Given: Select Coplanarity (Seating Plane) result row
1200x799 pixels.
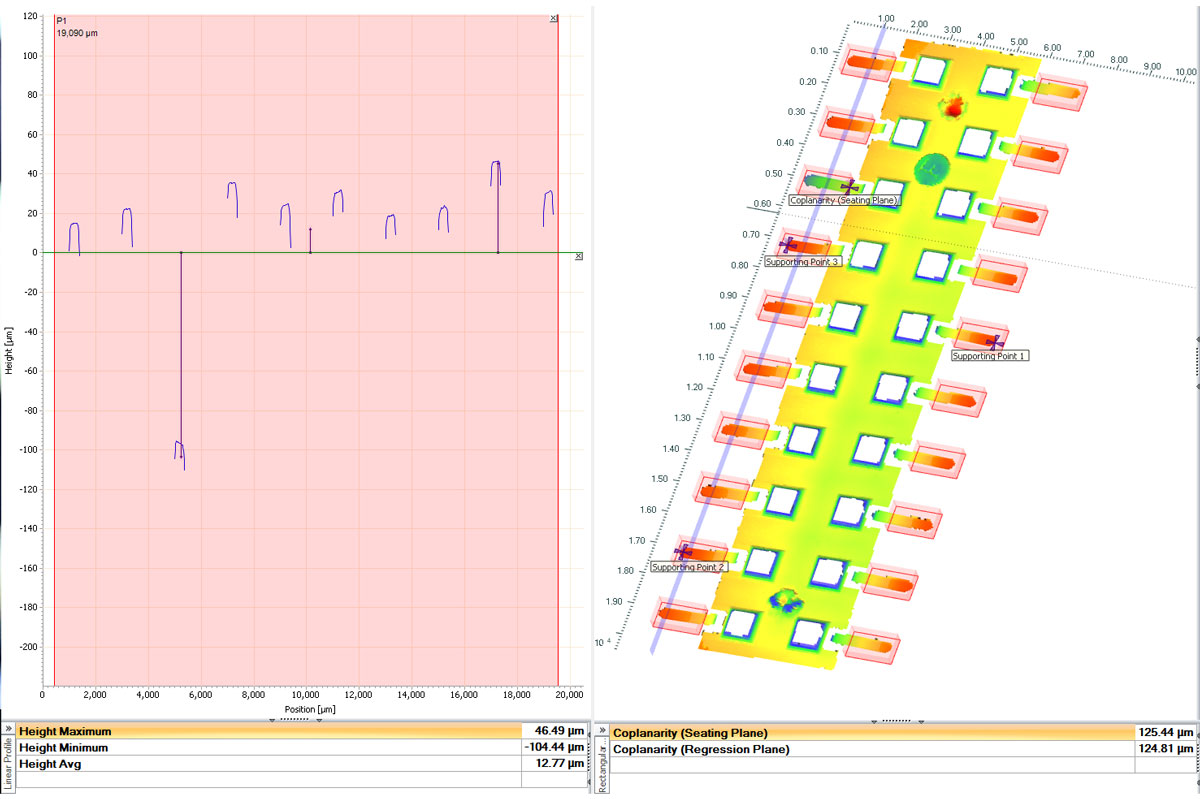Looking at the screenshot, I should (870, 733).
